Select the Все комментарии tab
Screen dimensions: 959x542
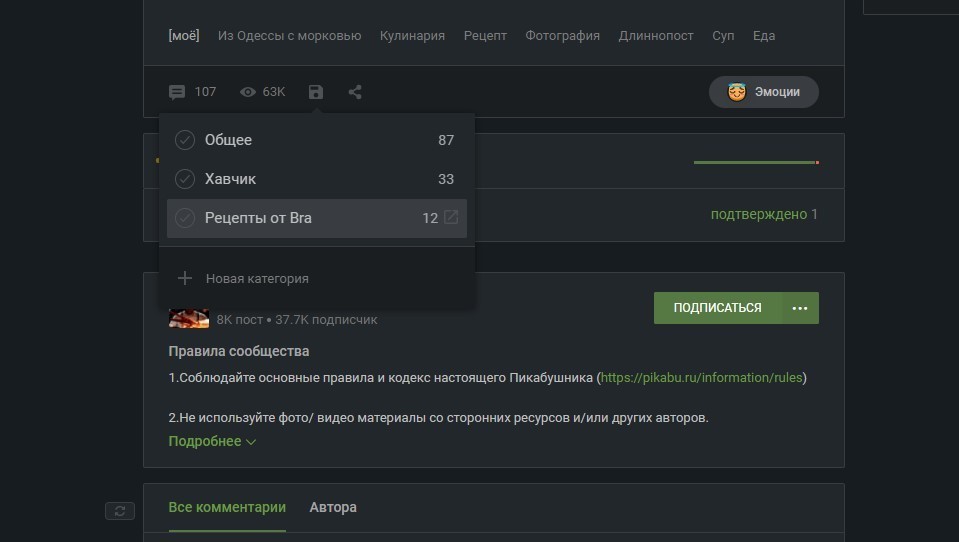227,507
